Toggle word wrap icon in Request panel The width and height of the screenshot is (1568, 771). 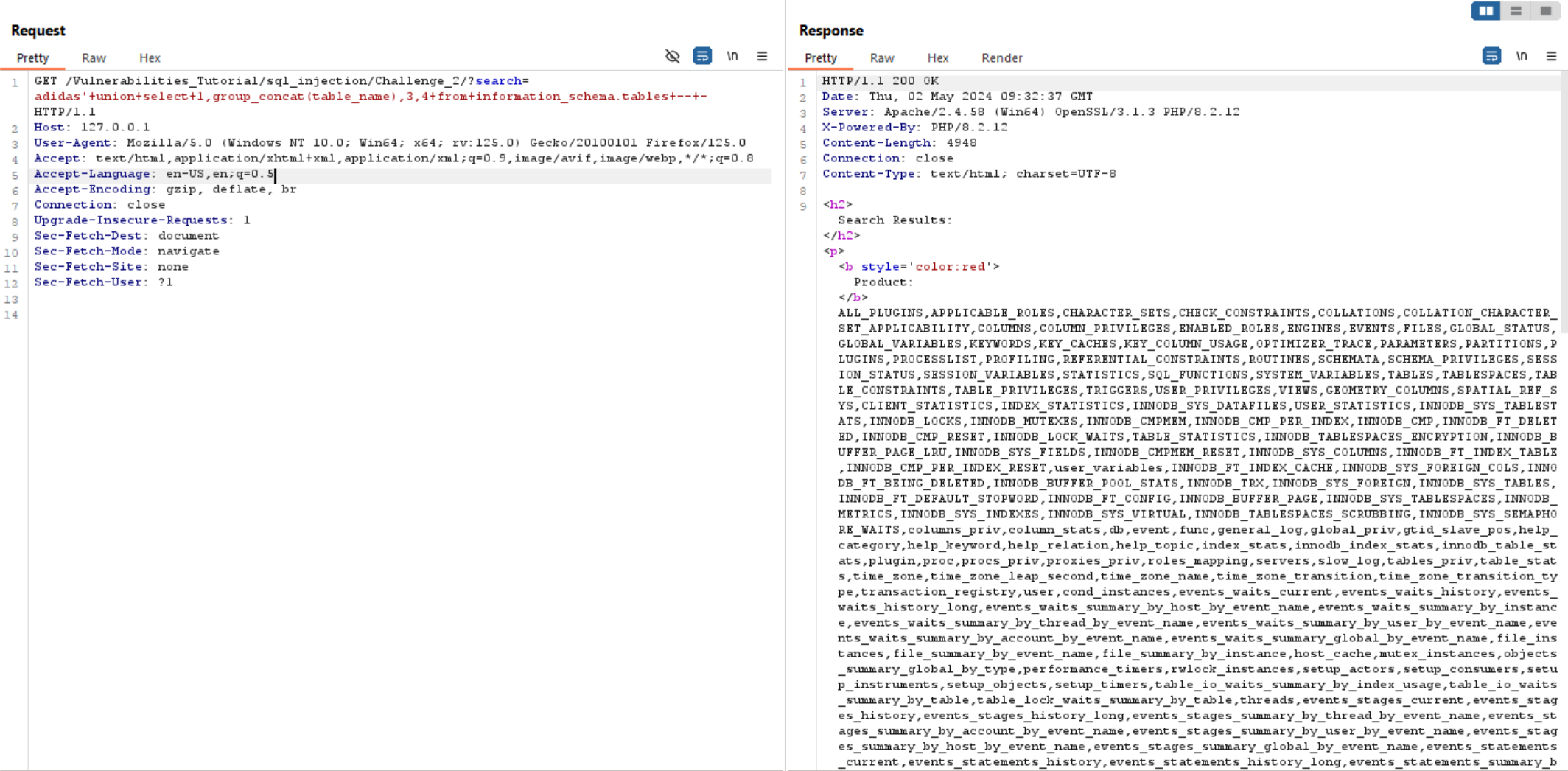click(x=702, y=56)
